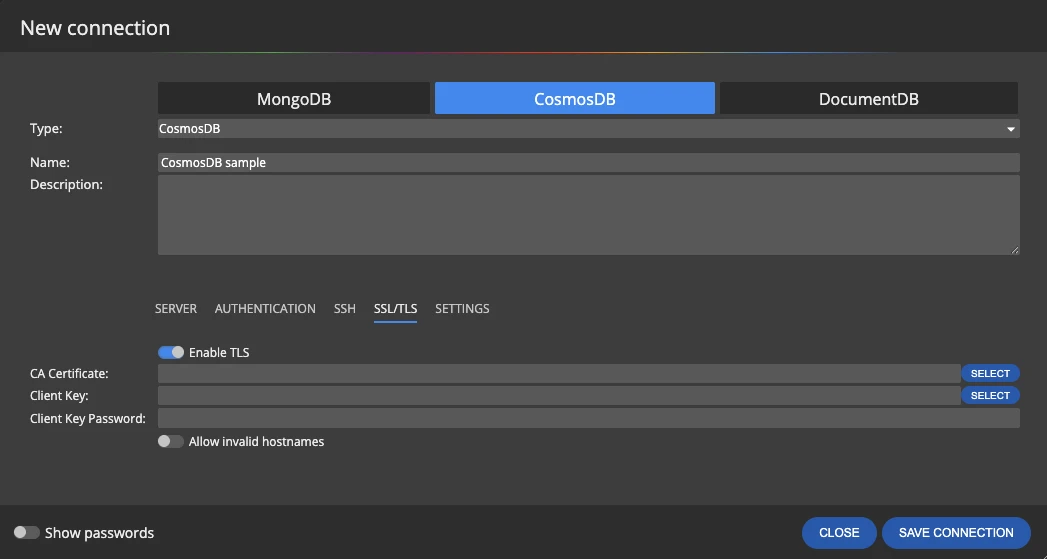1047x559 pixels.
Task: Disable the Enable TLS toggle
Action: pyautogui.click(x=171, y=352)
